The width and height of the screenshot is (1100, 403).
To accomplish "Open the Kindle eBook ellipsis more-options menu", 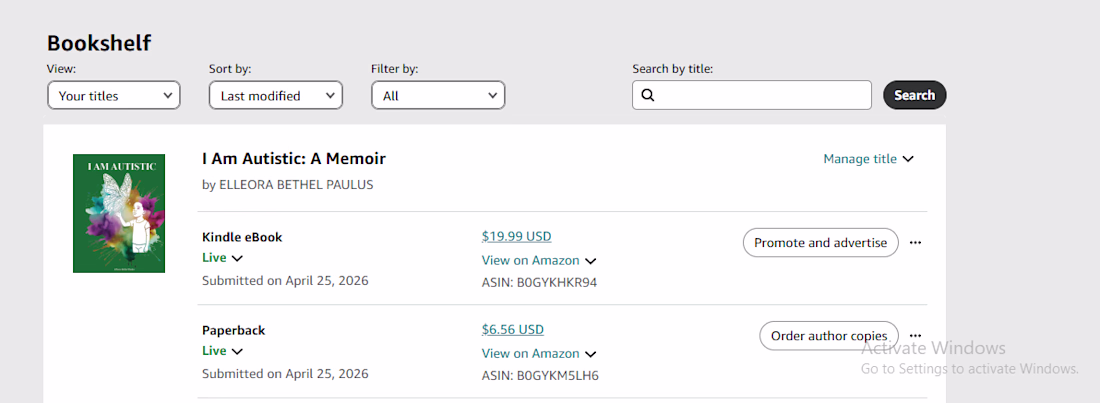I will click(x=915, y=242).
